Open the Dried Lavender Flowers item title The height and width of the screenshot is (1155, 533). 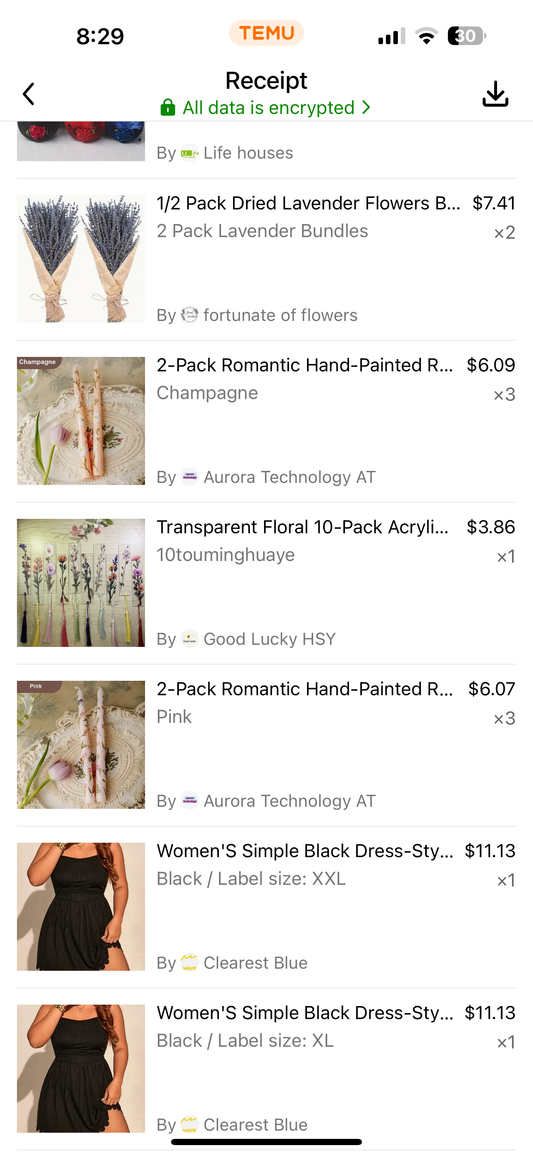click(308, 203)
